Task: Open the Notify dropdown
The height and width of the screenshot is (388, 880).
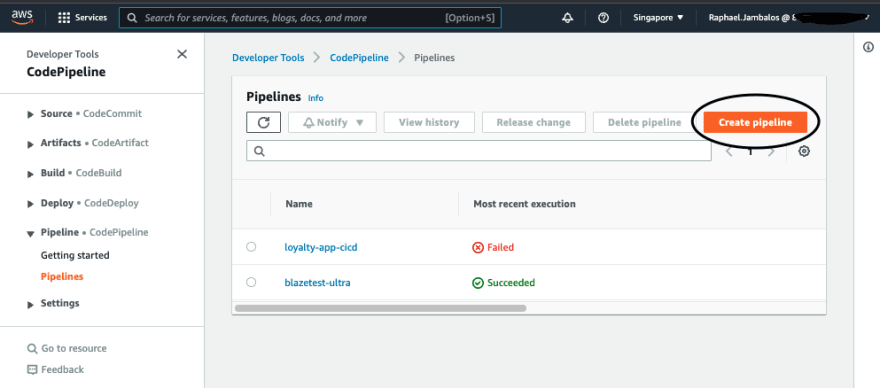Action: [x=332, y=122]
